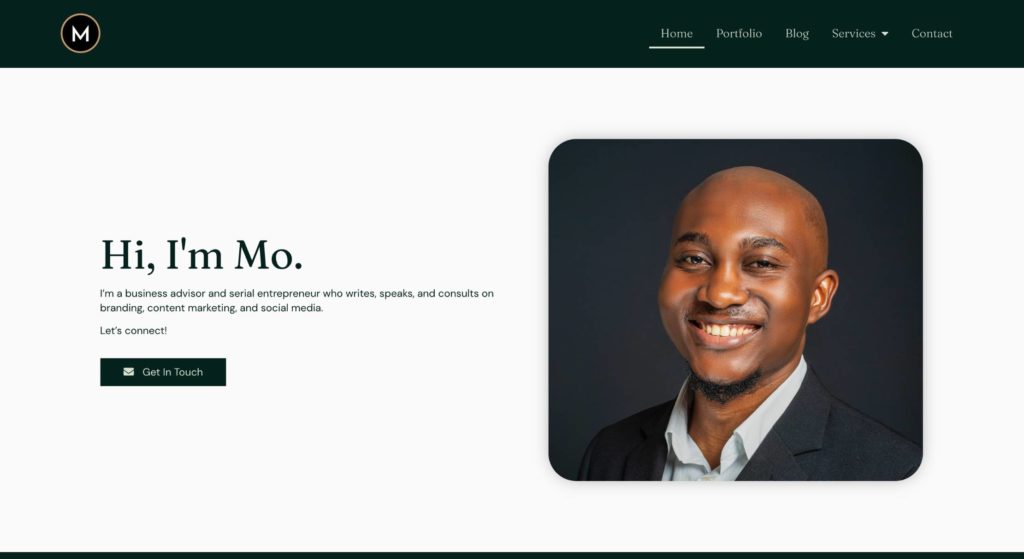Expand the Services dropdown caret
1024x559 pixels.
[x=885, y=34]
